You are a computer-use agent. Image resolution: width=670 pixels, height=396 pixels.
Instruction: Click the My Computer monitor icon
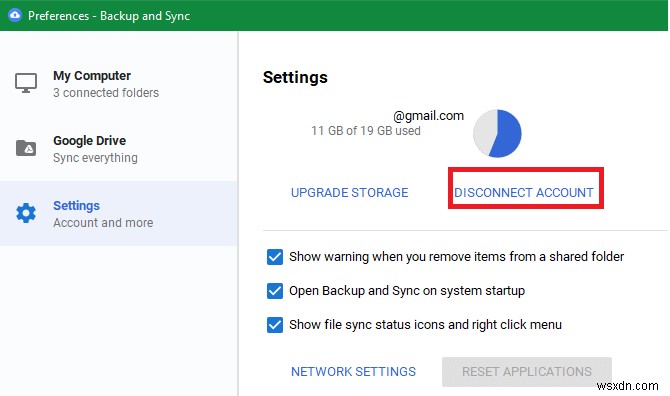[26, 83]
